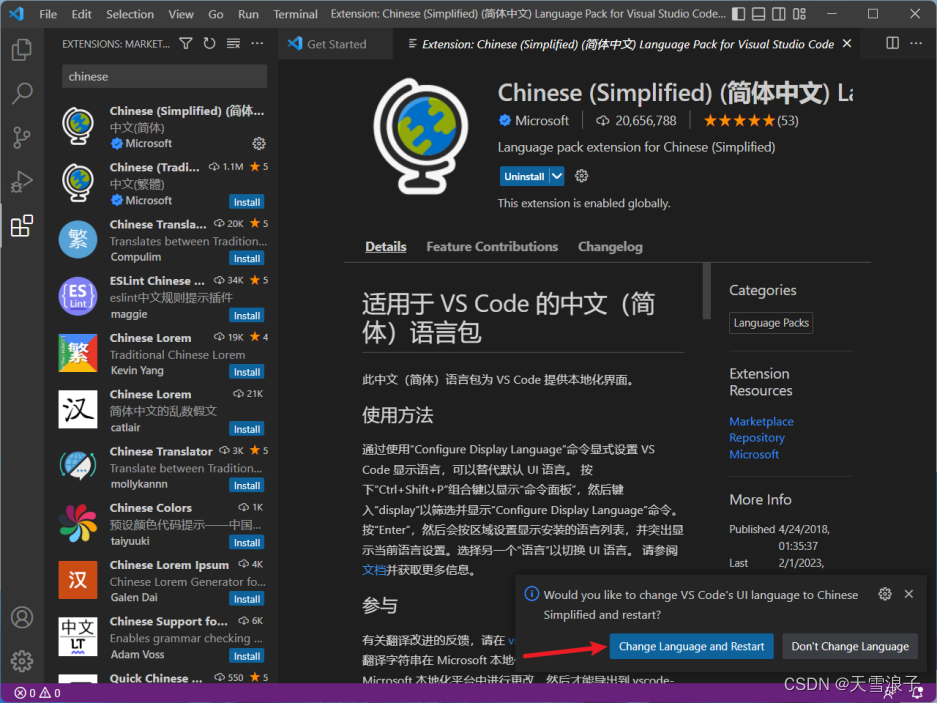This screenshot has width=937, height=703.
Task: Open editor more actions ellipsis
Action: point(916,43)
